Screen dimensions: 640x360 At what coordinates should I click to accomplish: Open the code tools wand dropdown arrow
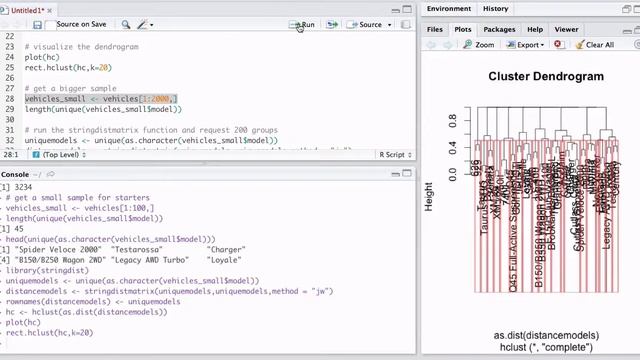[x=151, y=25]
